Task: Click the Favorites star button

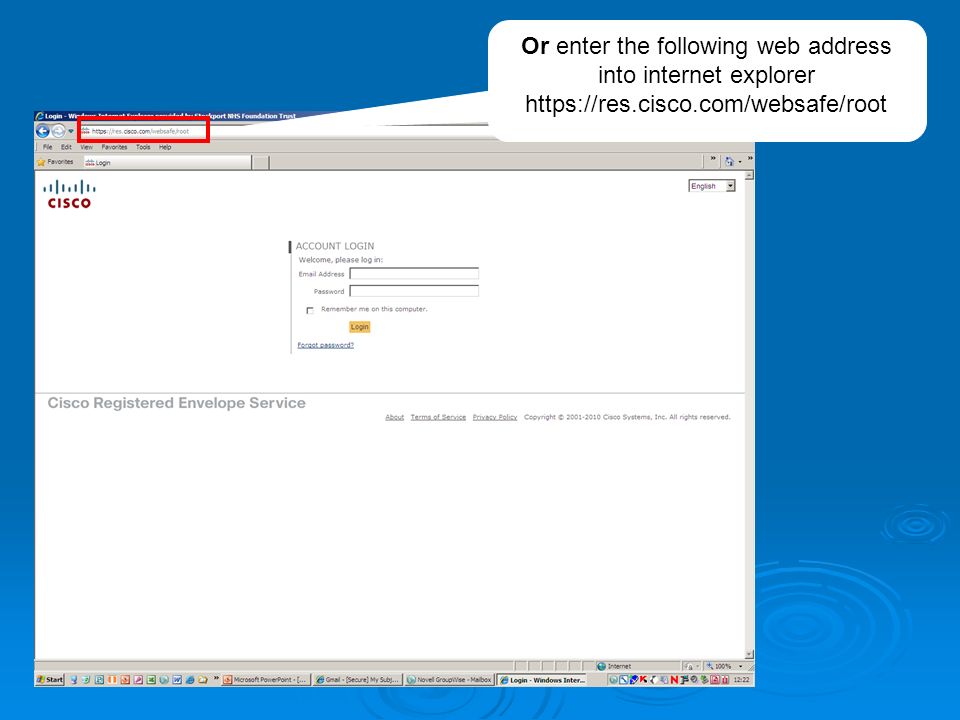Action: pyautogui.click(x=55, y=162)
